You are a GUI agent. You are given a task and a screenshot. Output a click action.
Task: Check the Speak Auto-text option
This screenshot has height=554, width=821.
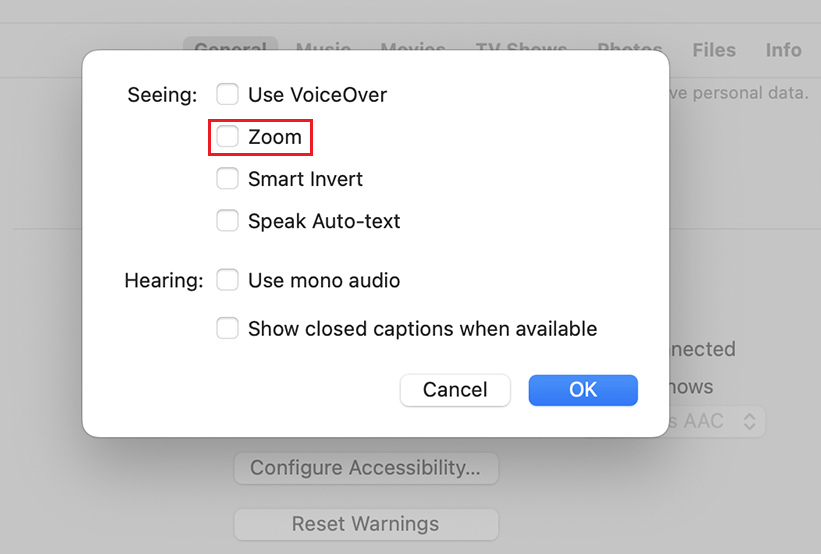pyautogui.click(x=228, y=221)
